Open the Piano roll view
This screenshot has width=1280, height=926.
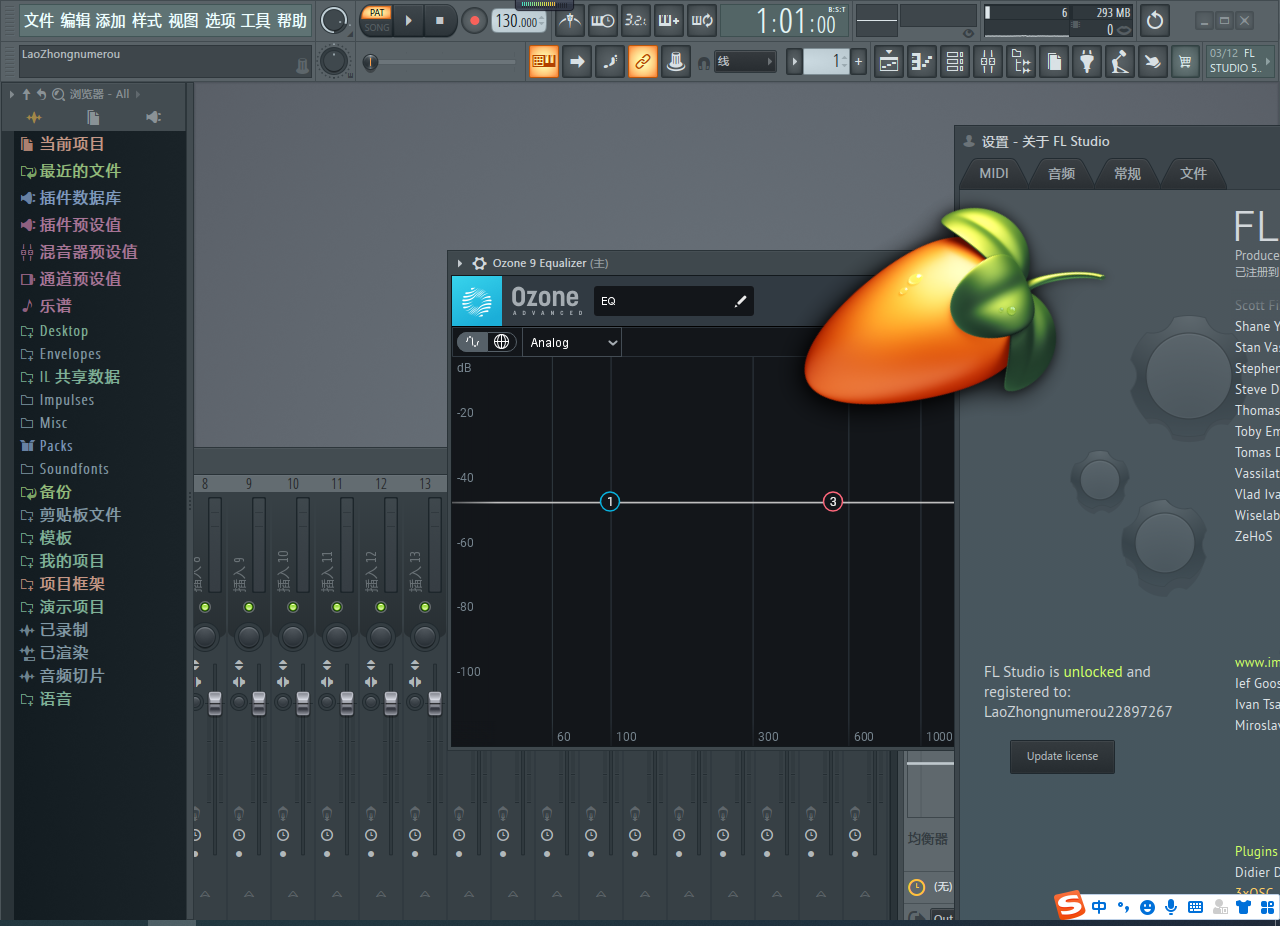[x=921, y=61]
